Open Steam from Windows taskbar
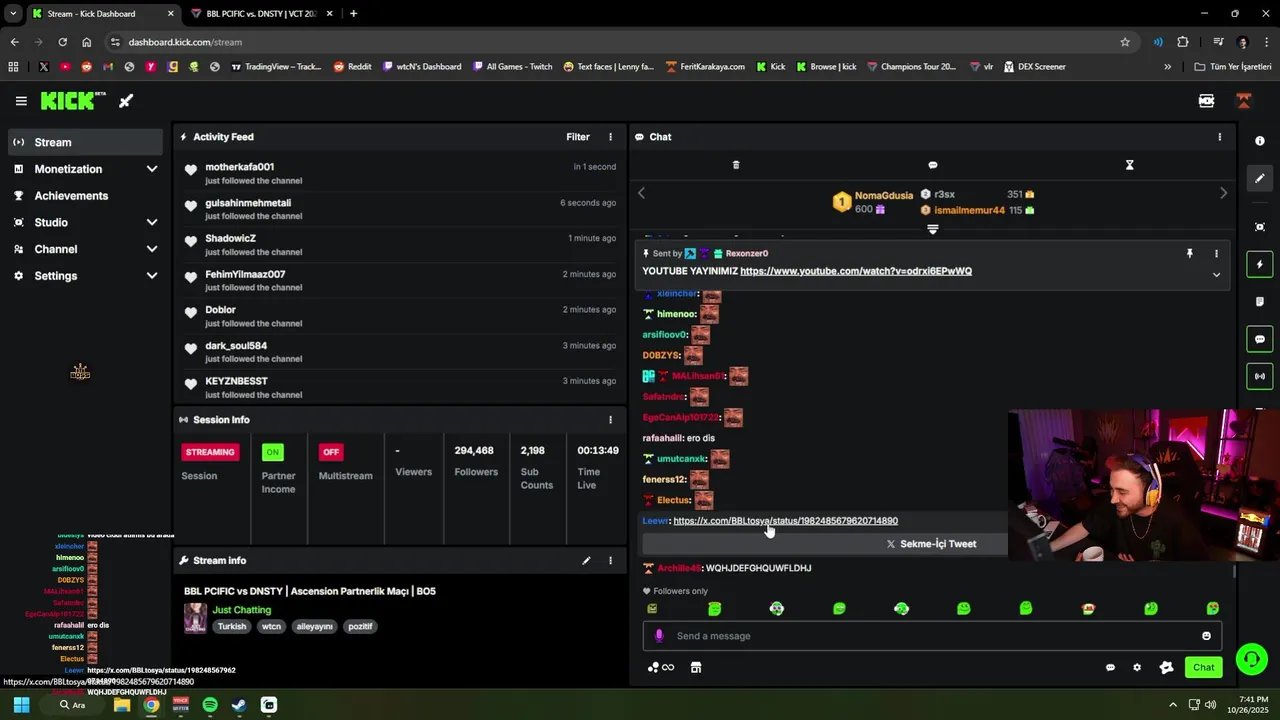Image resolution: width=1280 pixels, height=720 pixels. (x=239, y=705)
